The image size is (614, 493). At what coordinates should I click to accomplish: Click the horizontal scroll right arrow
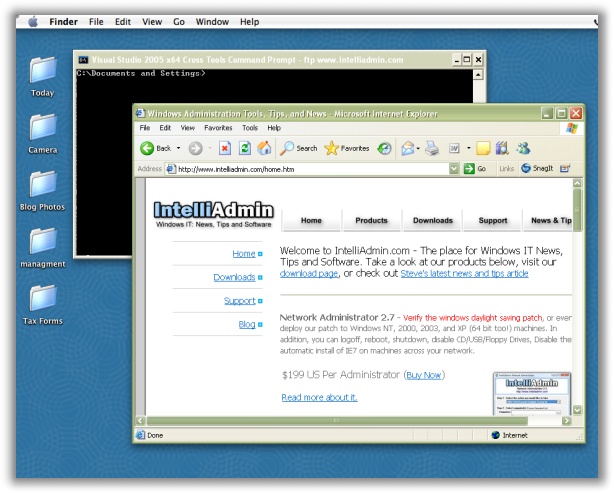(566, 421)
